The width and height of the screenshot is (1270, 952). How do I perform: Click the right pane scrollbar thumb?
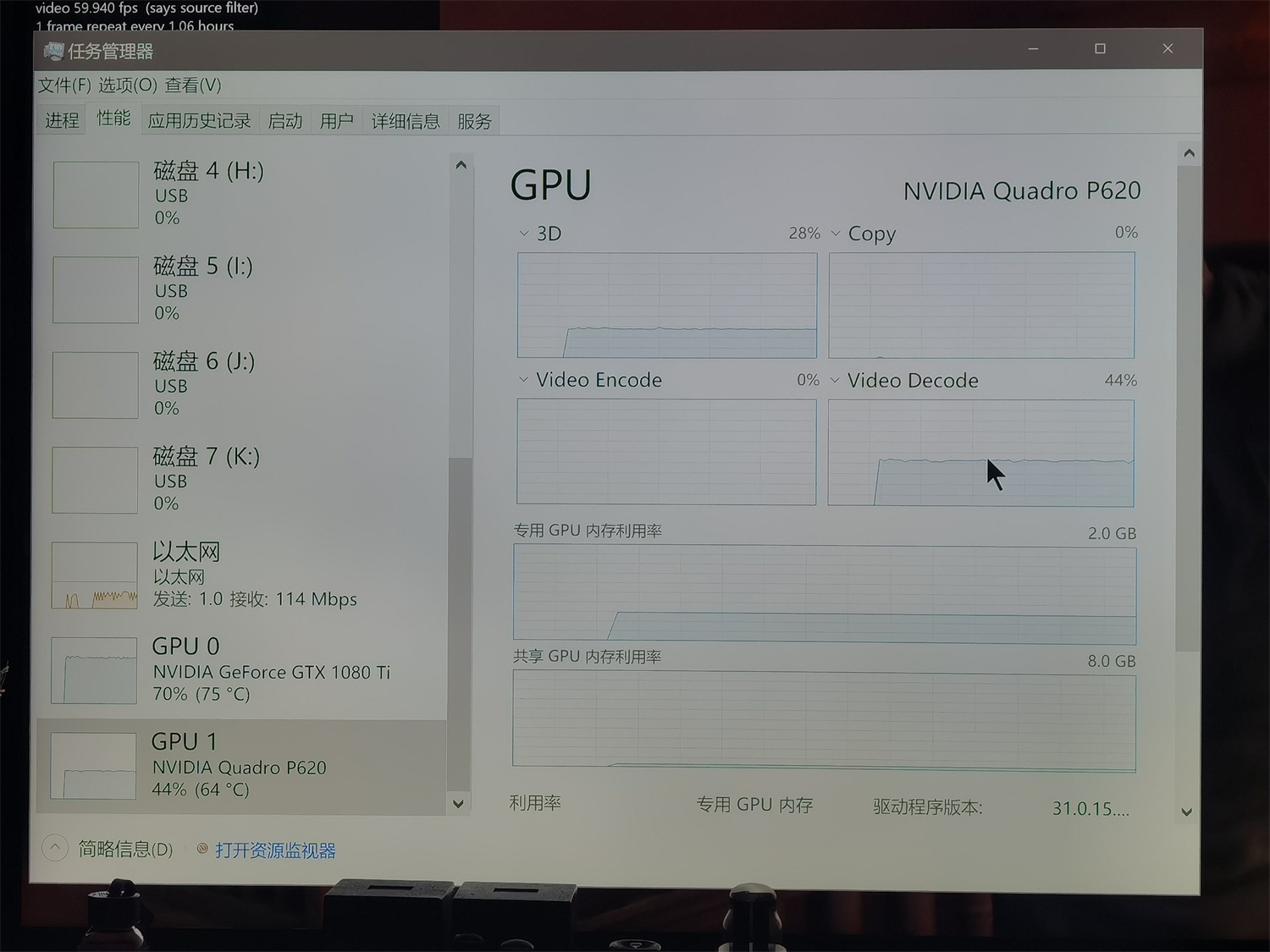click(x=1188, y=408)
